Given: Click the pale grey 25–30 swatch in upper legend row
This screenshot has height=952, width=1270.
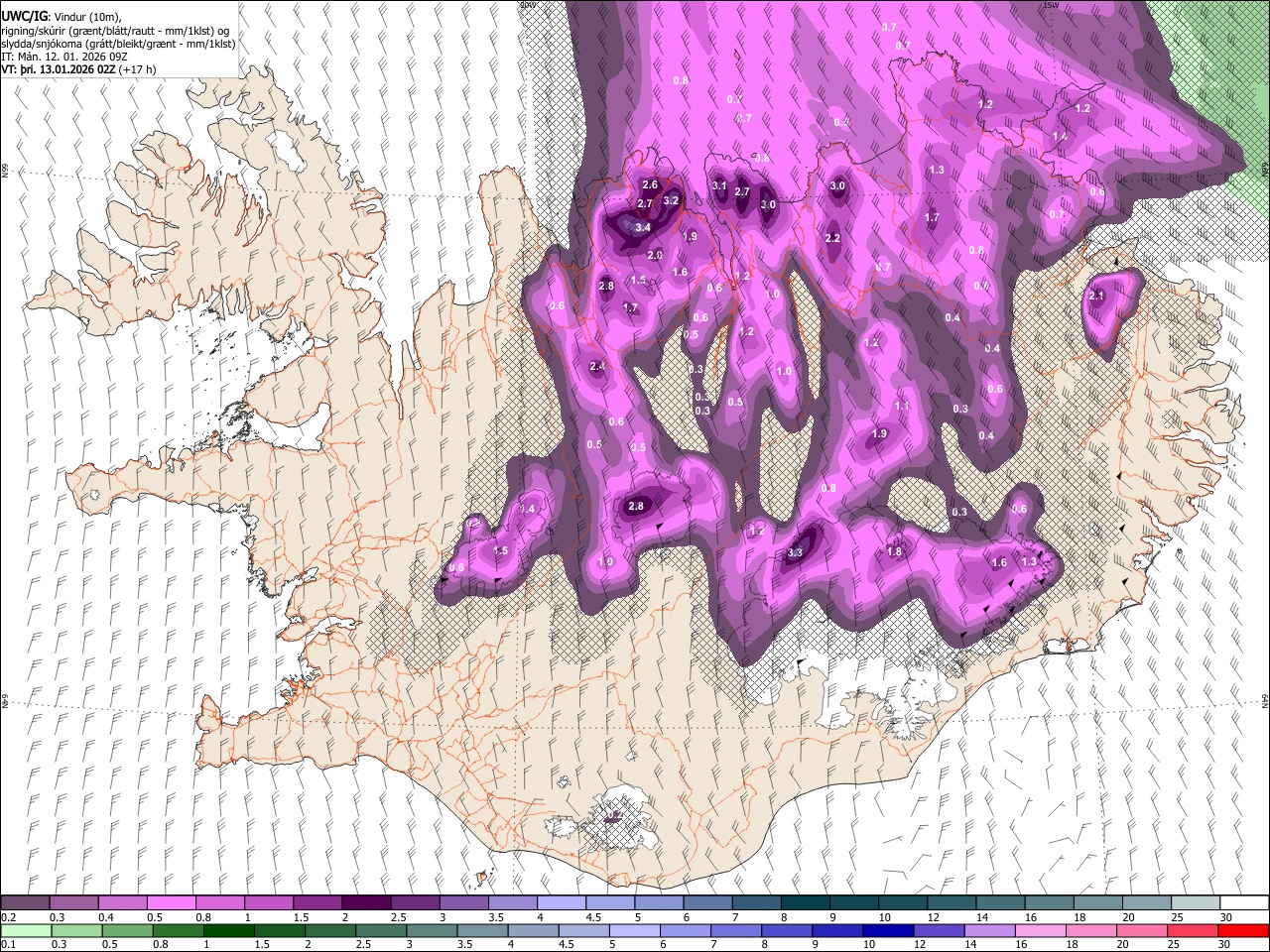Looking at the screenshot, I should click(x=1194, y=903).
